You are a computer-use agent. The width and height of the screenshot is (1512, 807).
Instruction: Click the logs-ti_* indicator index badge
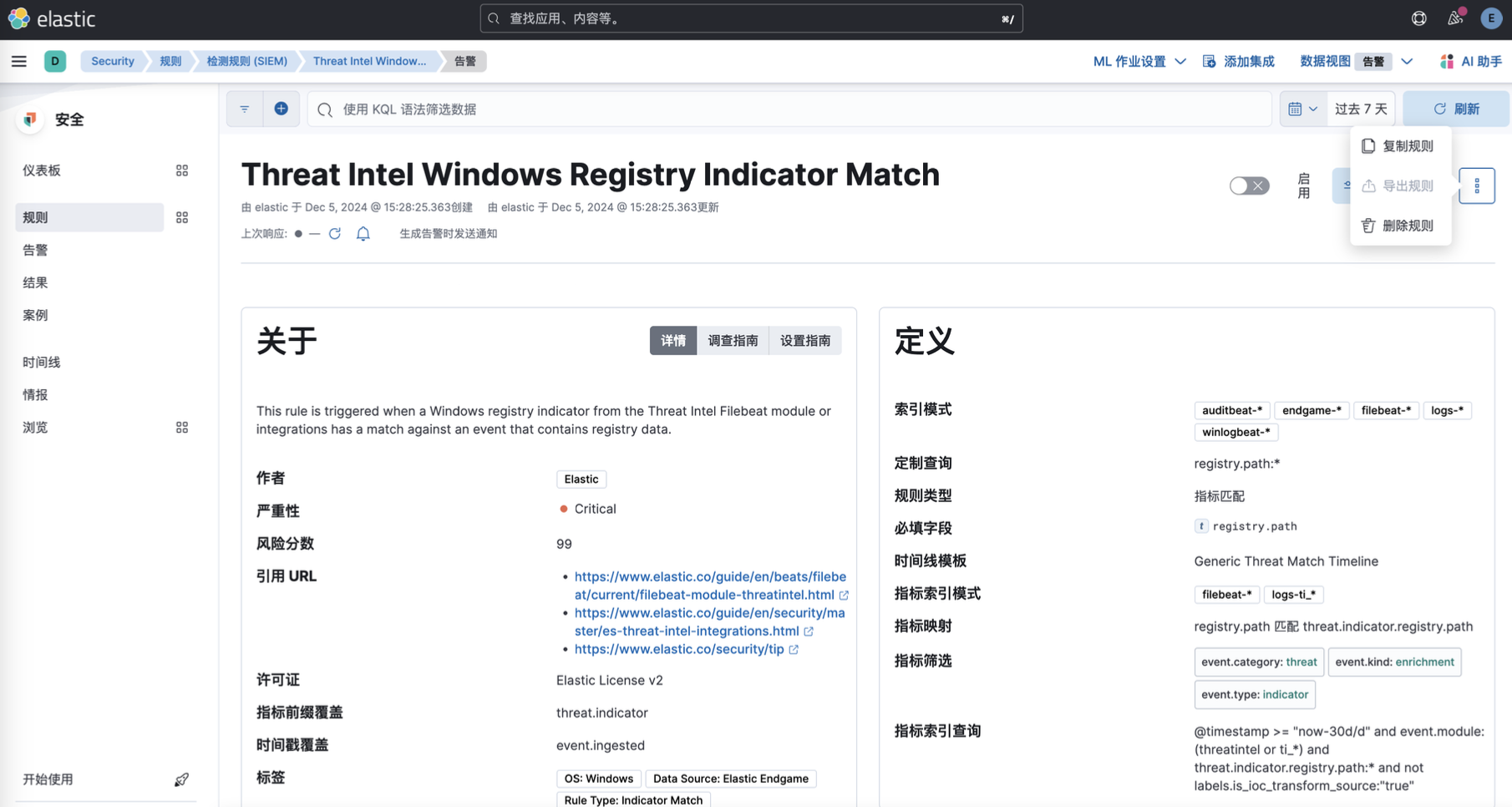1294,595
